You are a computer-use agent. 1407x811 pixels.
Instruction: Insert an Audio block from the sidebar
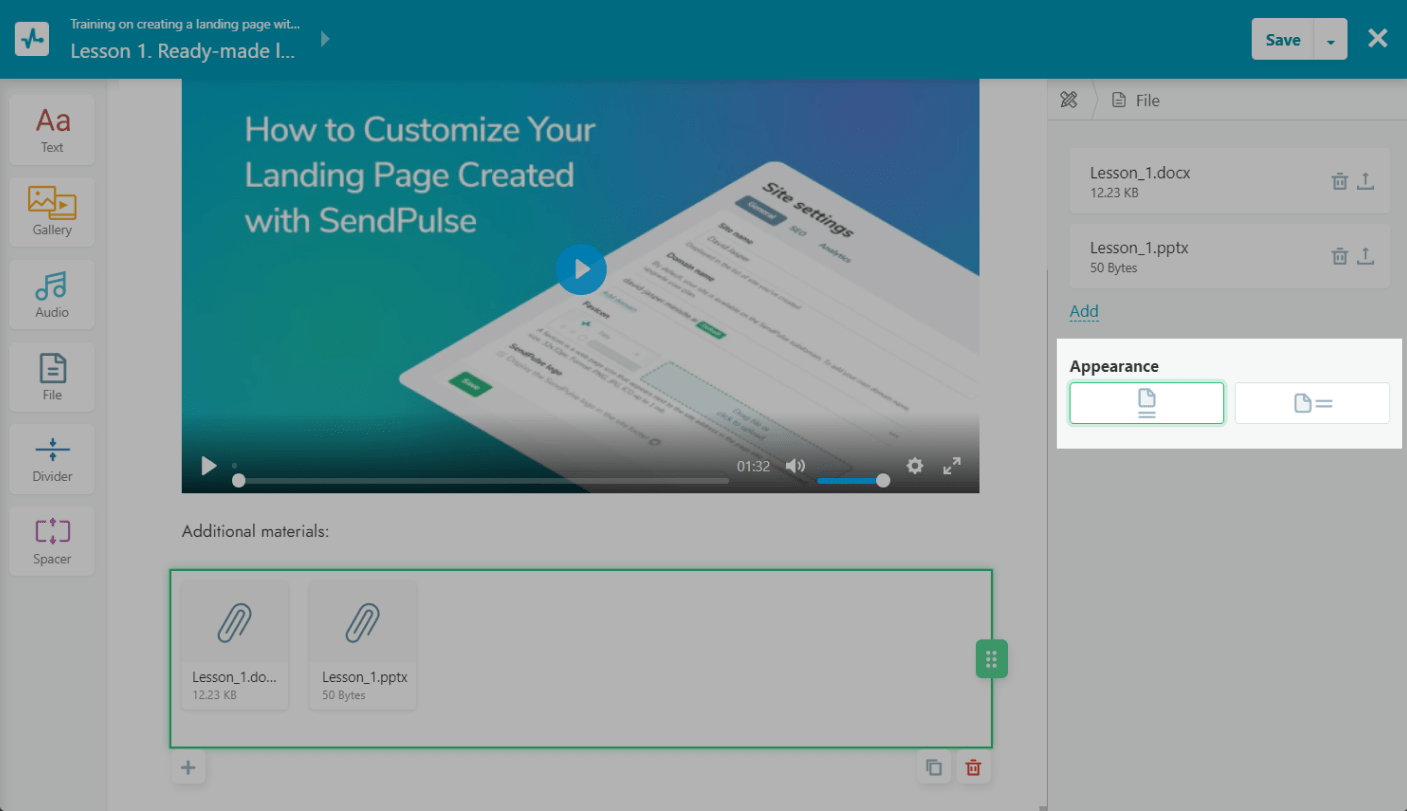[x=52, y=295]
